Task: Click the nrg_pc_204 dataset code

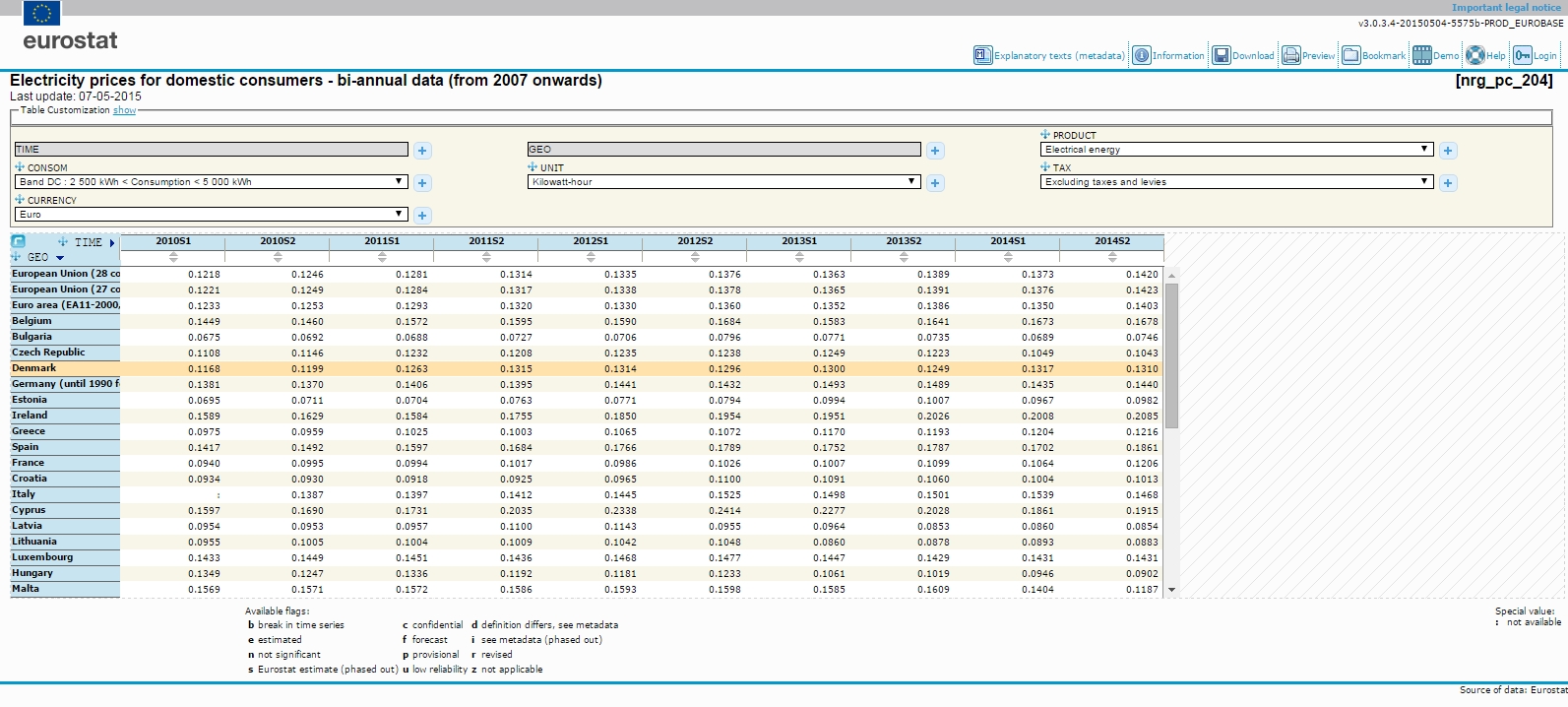Action: 1504,81
